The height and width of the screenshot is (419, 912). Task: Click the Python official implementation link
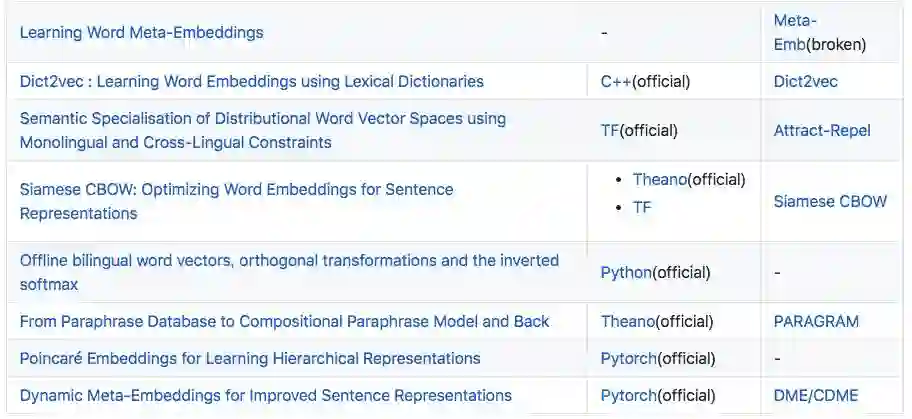[626, 272]
